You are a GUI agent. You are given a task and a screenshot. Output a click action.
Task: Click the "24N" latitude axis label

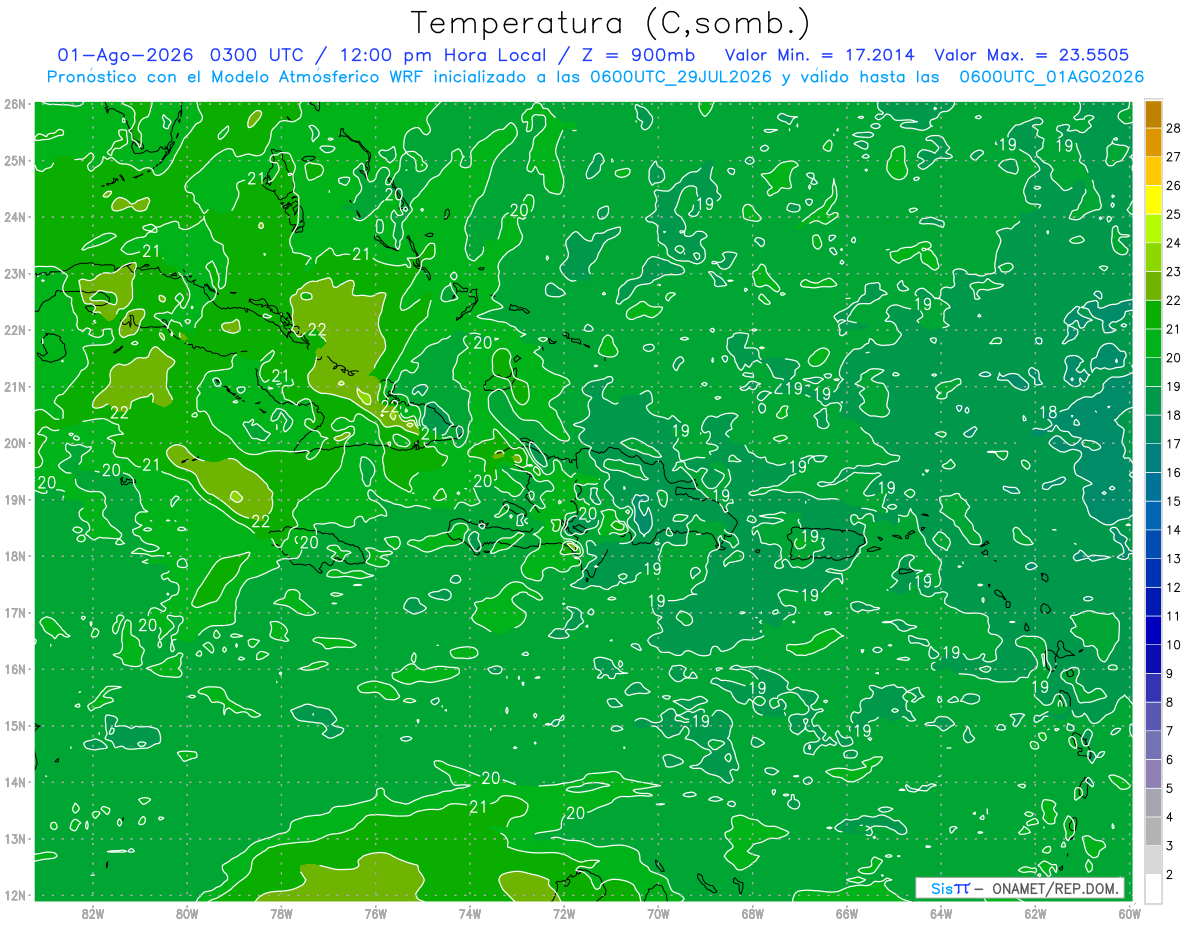pos(15,217)
